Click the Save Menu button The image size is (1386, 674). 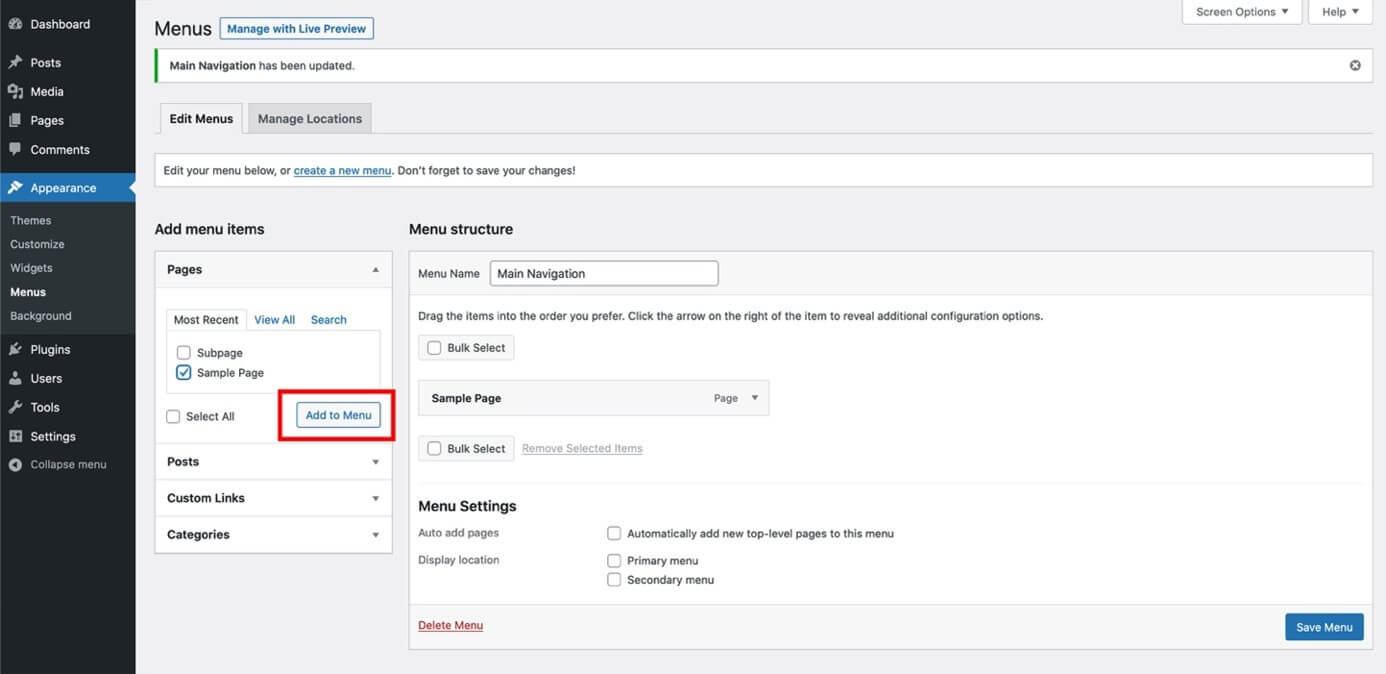click(x=1324, y=627)
